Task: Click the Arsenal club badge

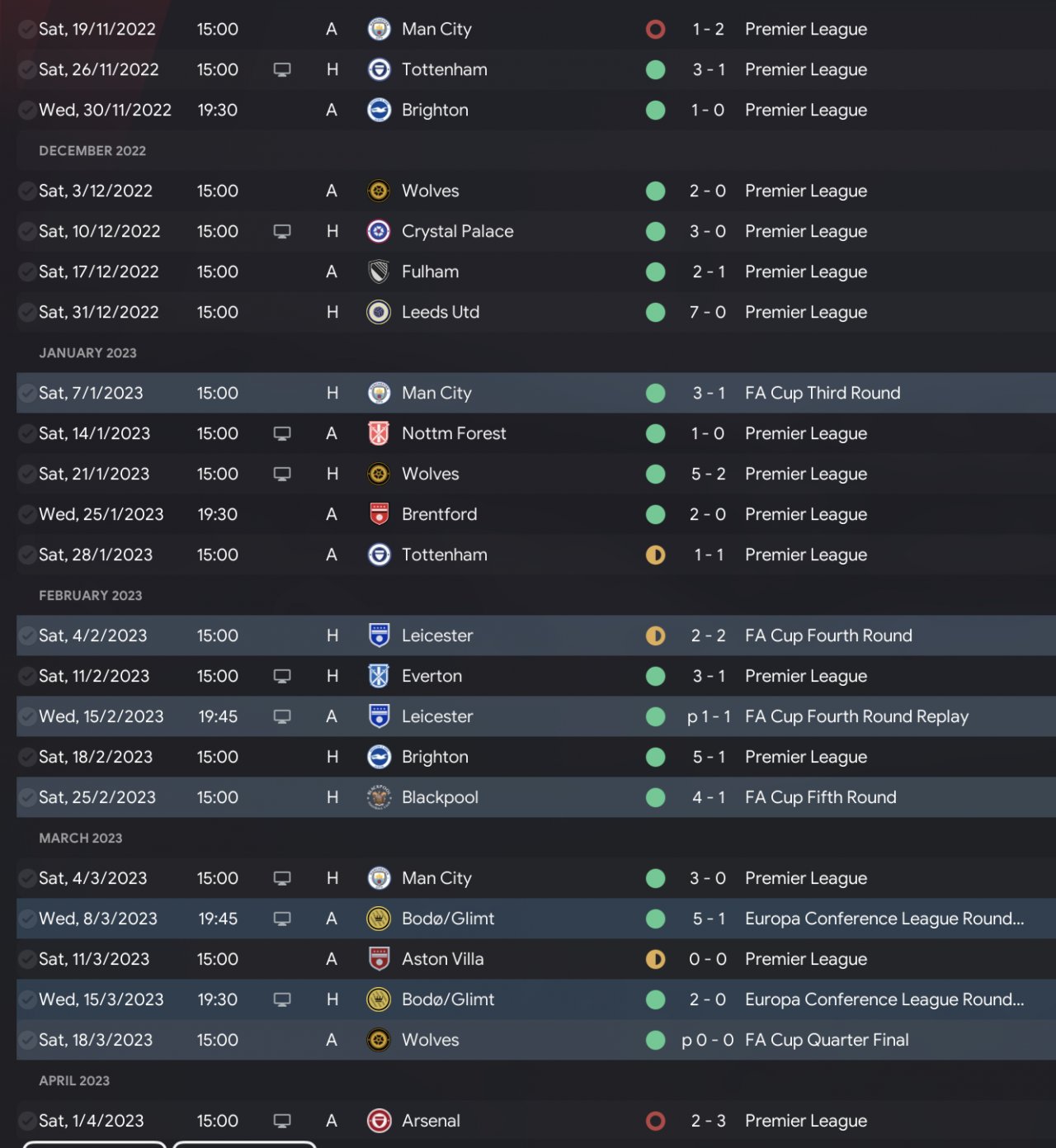Action: point(379,1121)
